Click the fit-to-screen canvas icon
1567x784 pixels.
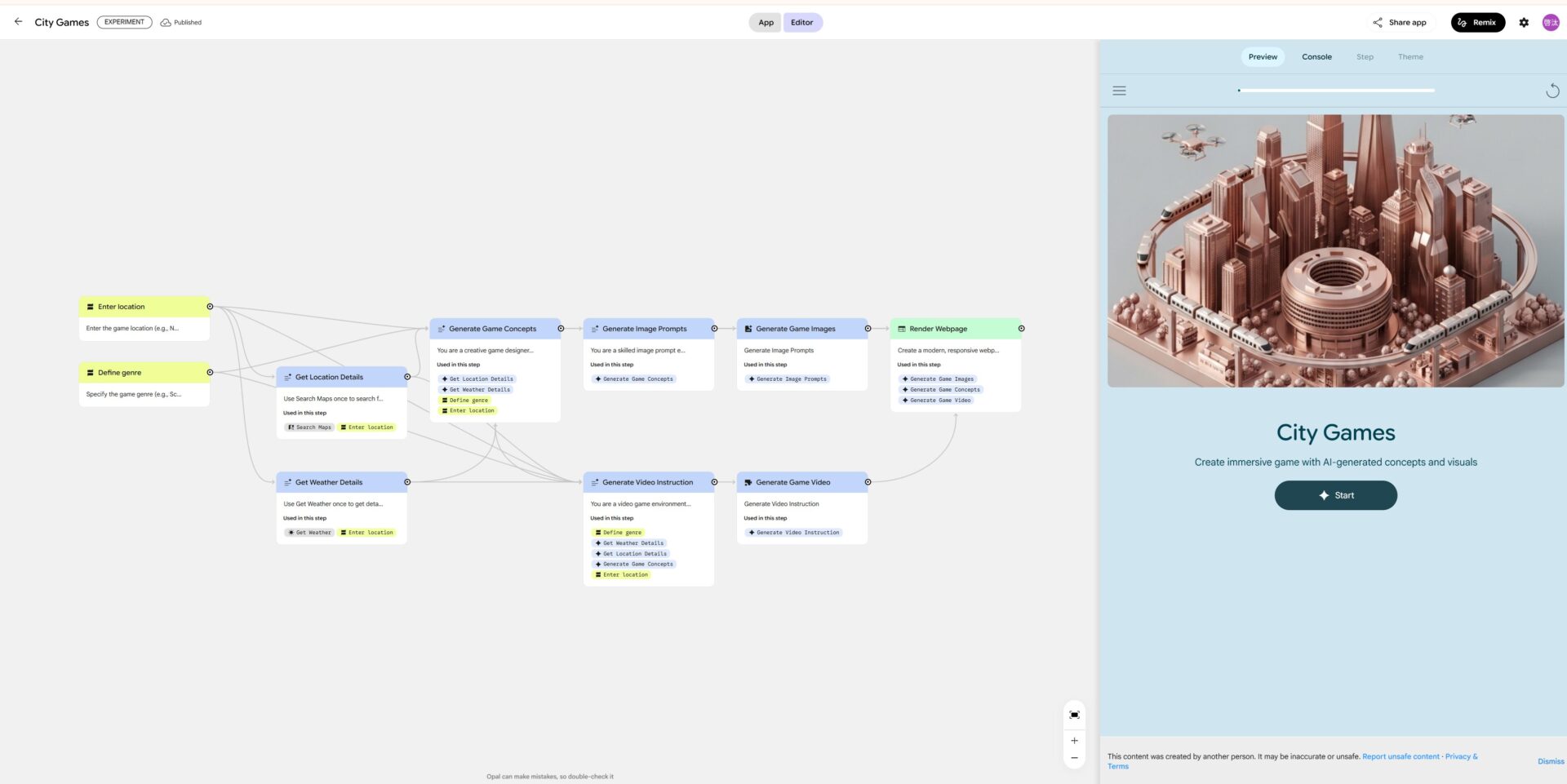click(1074, 715)
